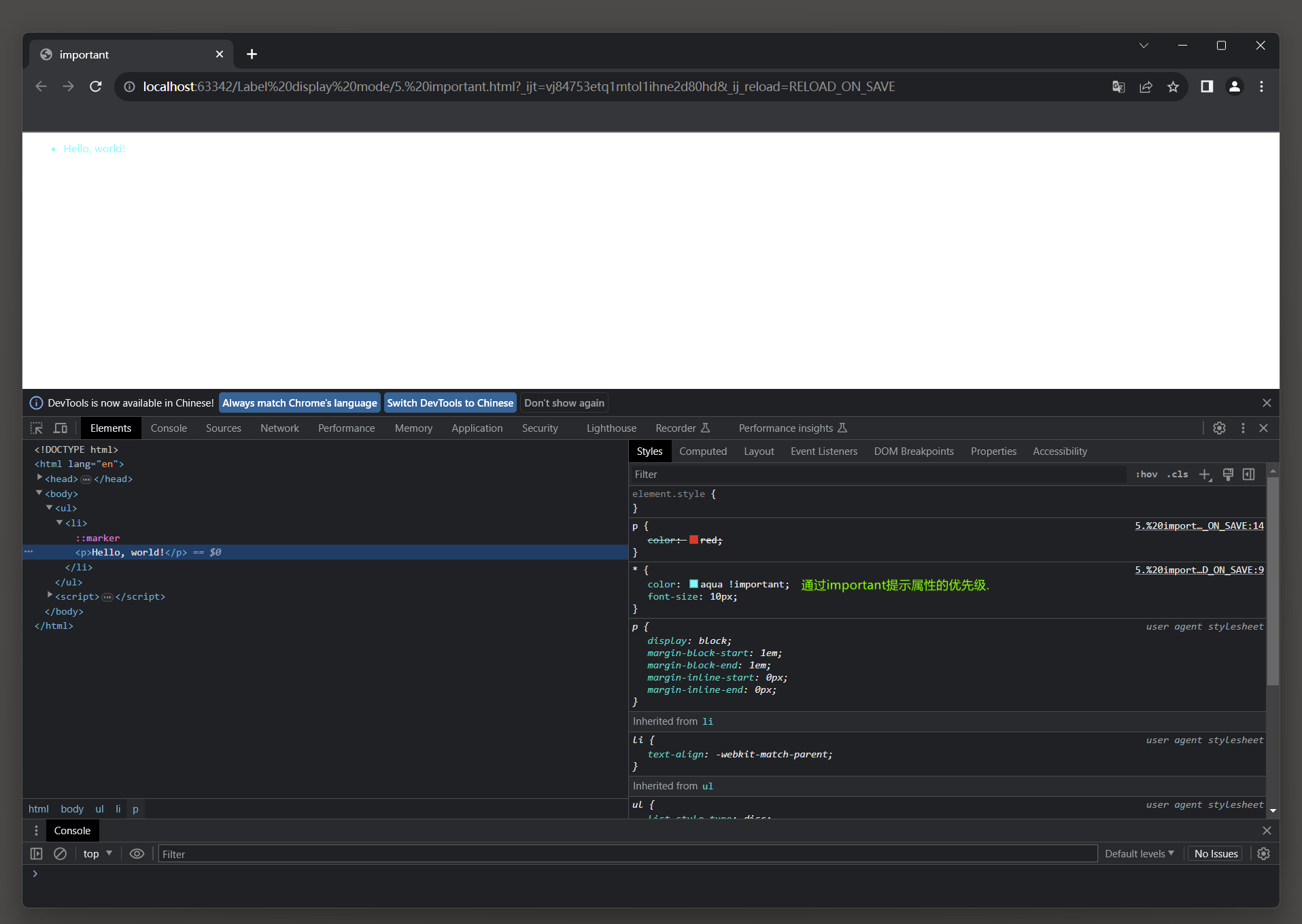Toggle the live expression eye icon
This screenshot has height=924, width=1302.
(x=137, y=854)
